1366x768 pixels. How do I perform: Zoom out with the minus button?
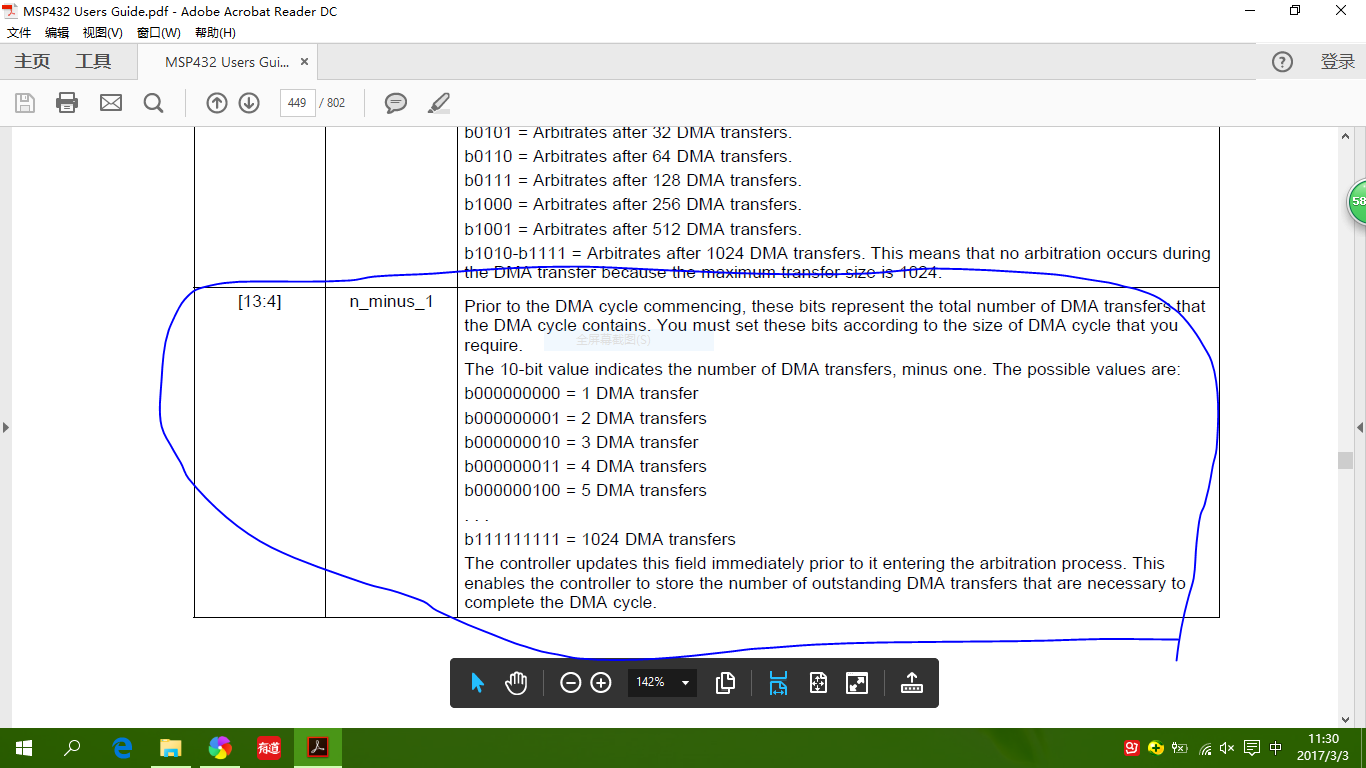tap(570, 682)
